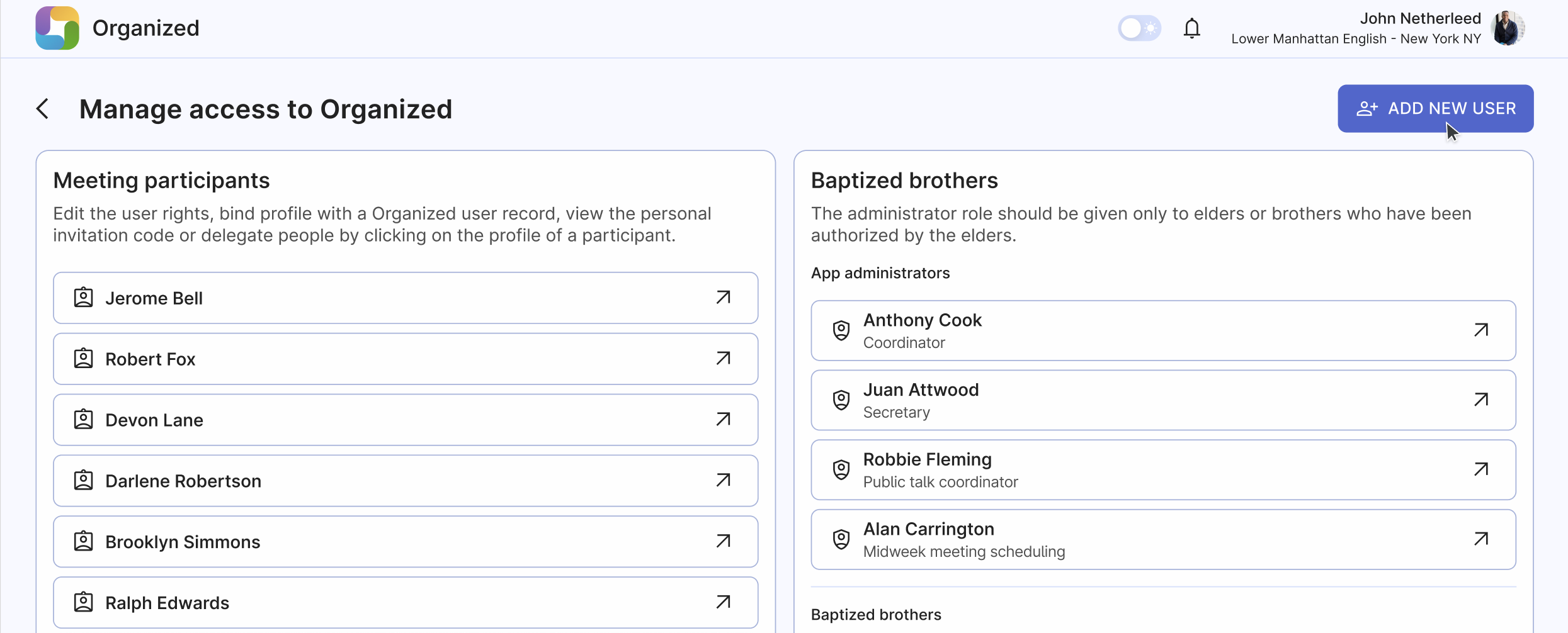Open Anthony Cook's administrator arrow link
1568x633 pixels.
pyautogui.click(x=1480, y=330)
